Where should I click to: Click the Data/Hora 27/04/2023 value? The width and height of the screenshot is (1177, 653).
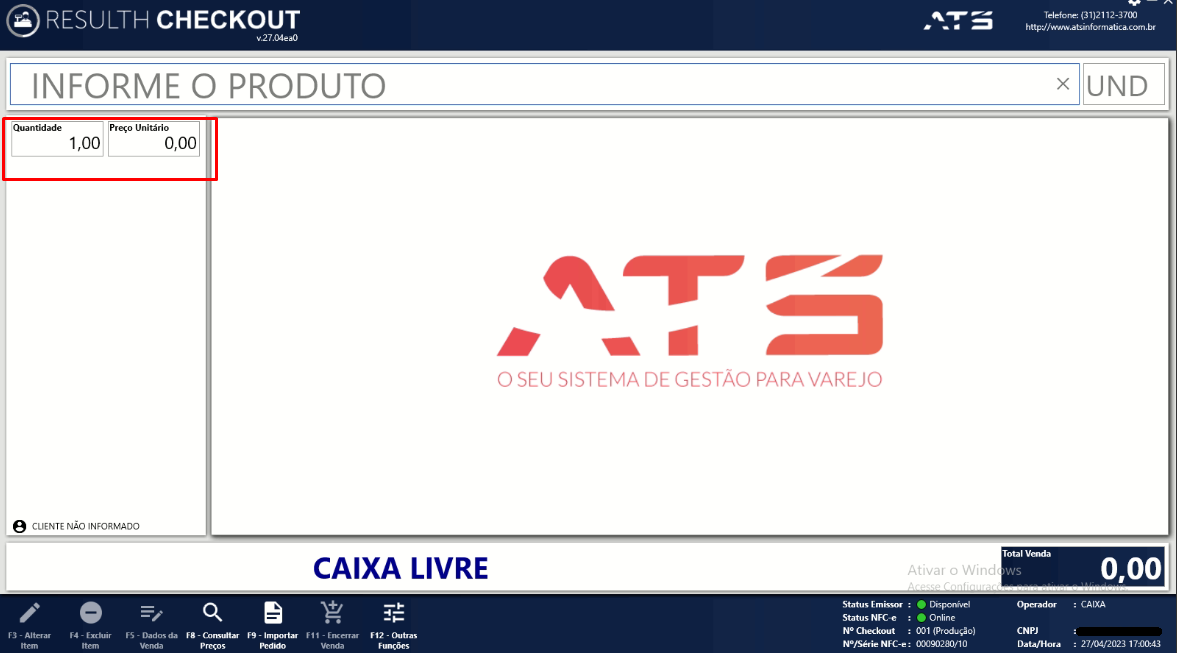click(x=1121, y=644)
